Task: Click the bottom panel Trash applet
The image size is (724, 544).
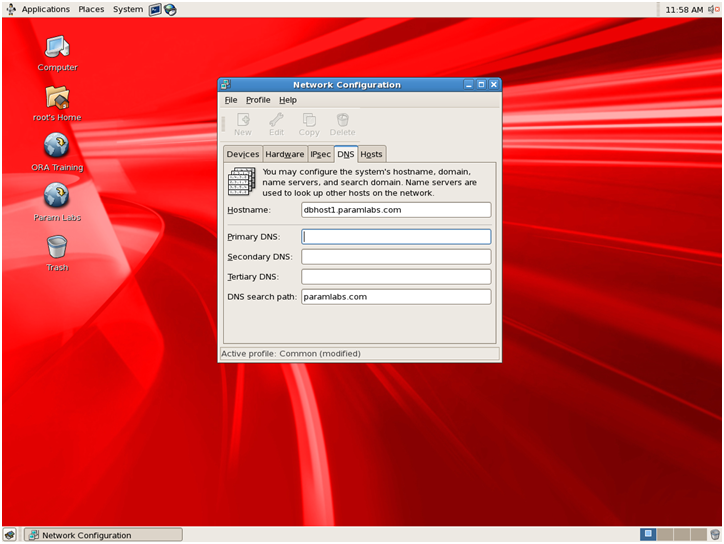Action: [715, 535]
